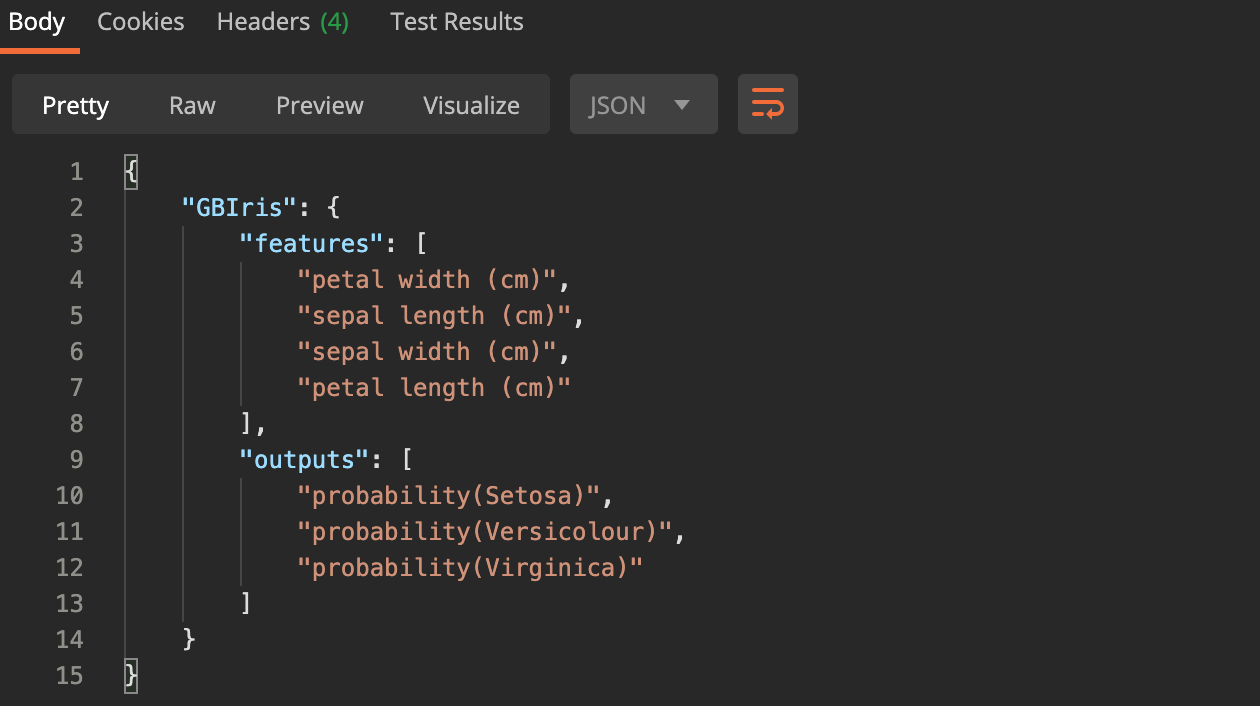
Task: Open the Headers (4) tab
Action: (x=283, y=22)
